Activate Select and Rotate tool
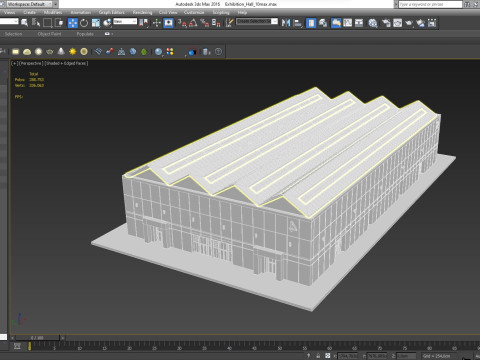This screenshot has height=360, width=480. (x=84, y=23)
